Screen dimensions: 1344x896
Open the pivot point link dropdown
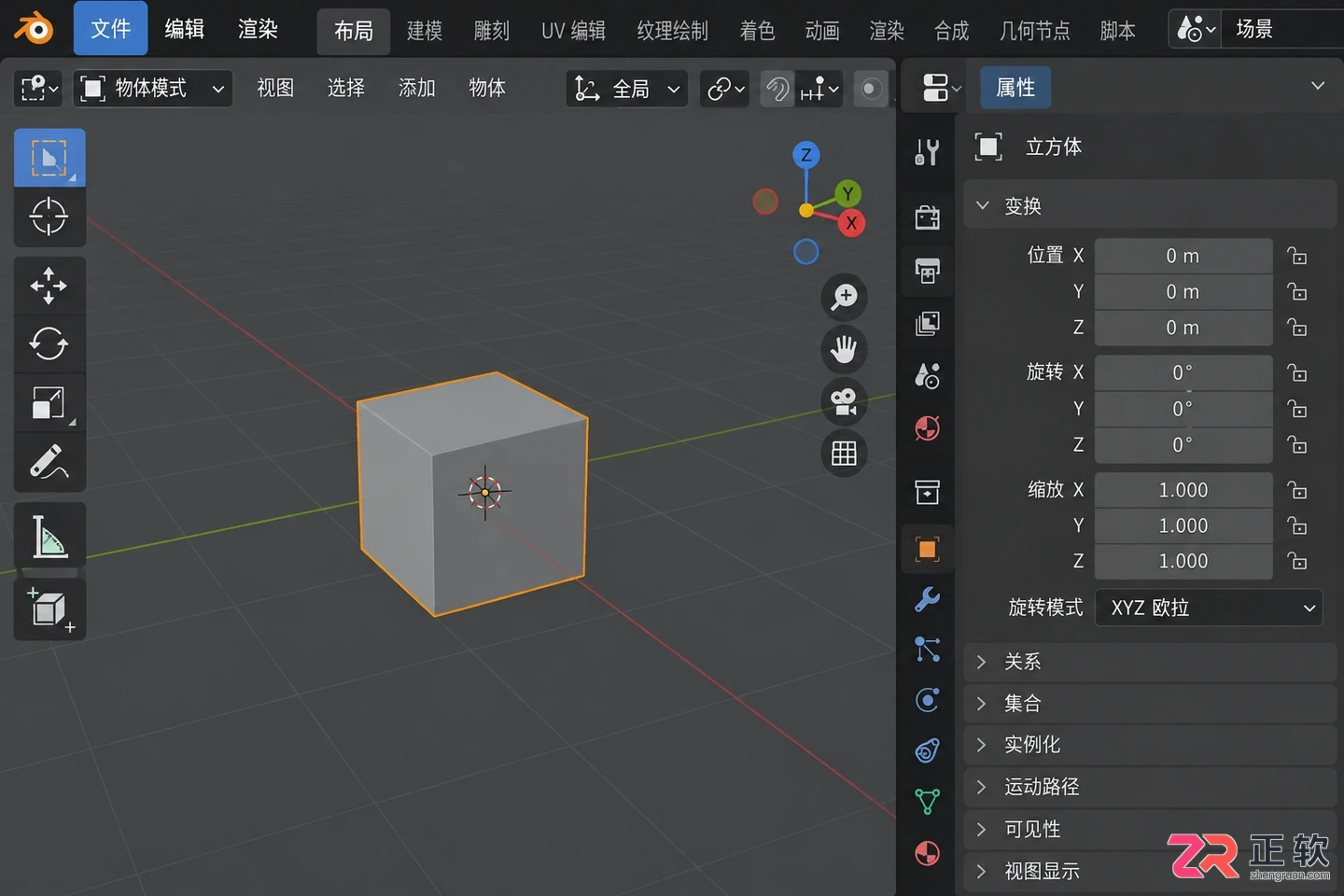click(725, 89)
